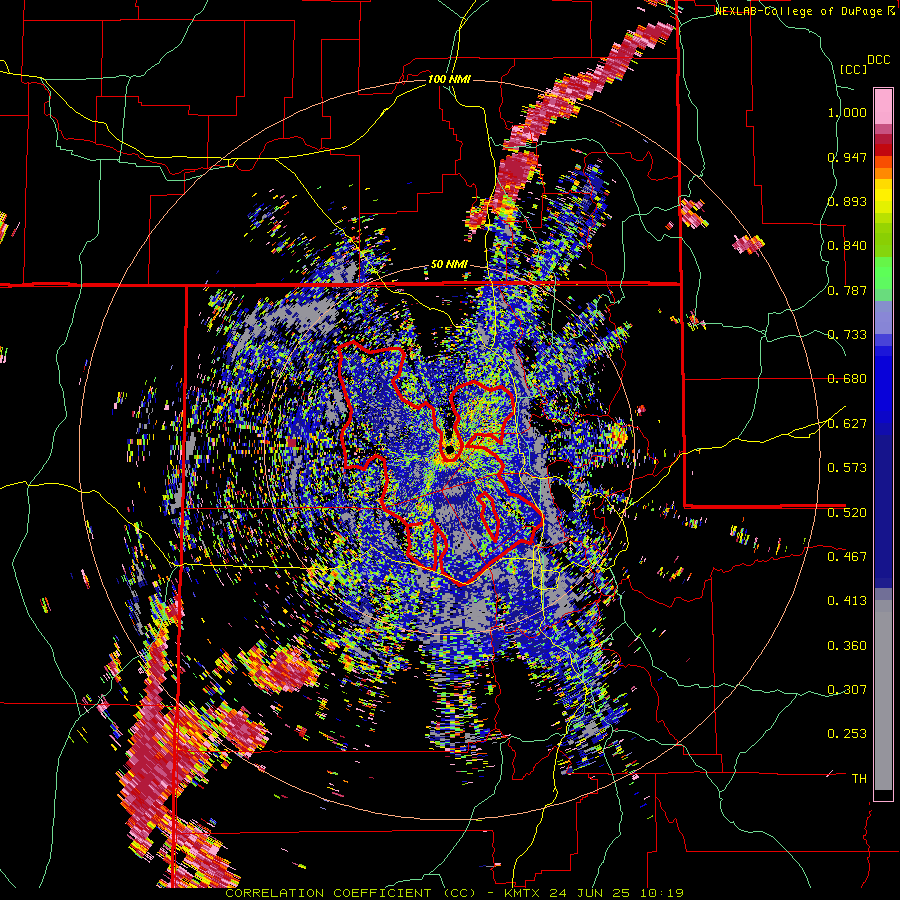
Task: Select the 0.360 legend value
Action: coord(847,646)
